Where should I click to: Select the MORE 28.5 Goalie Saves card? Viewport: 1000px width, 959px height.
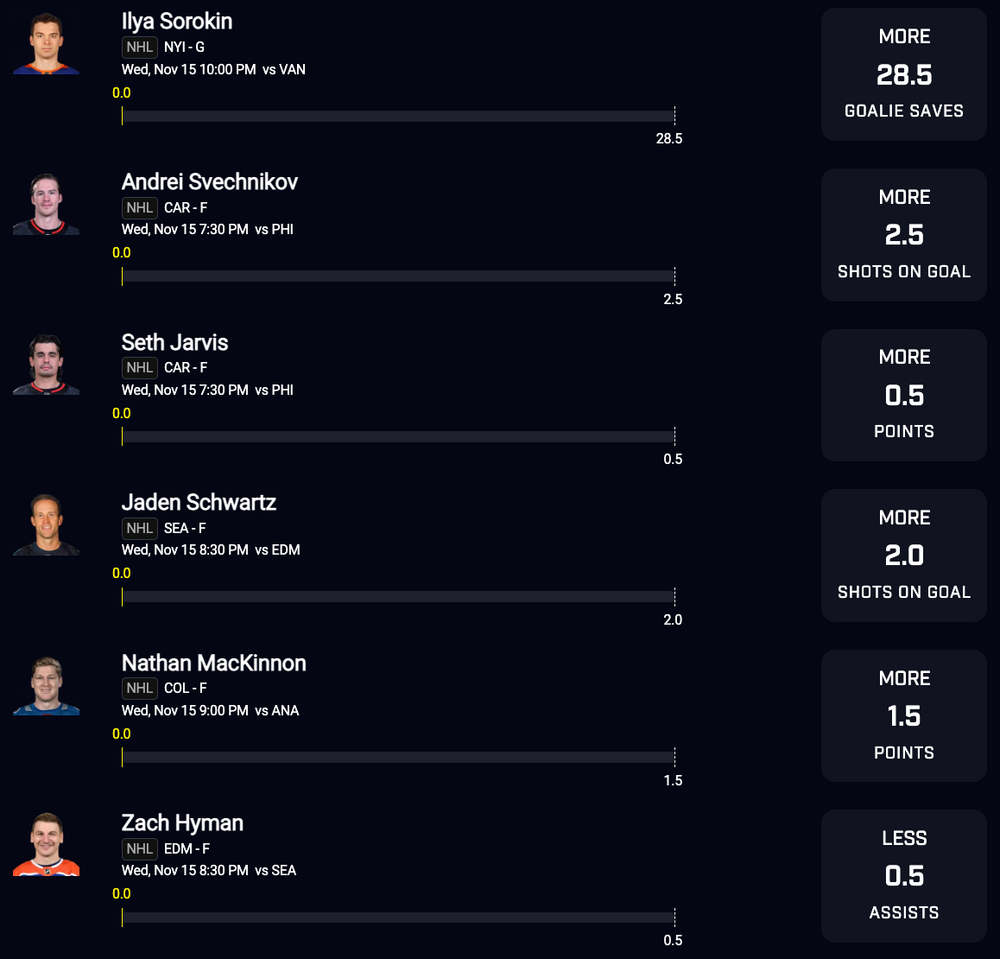(904, 74)
